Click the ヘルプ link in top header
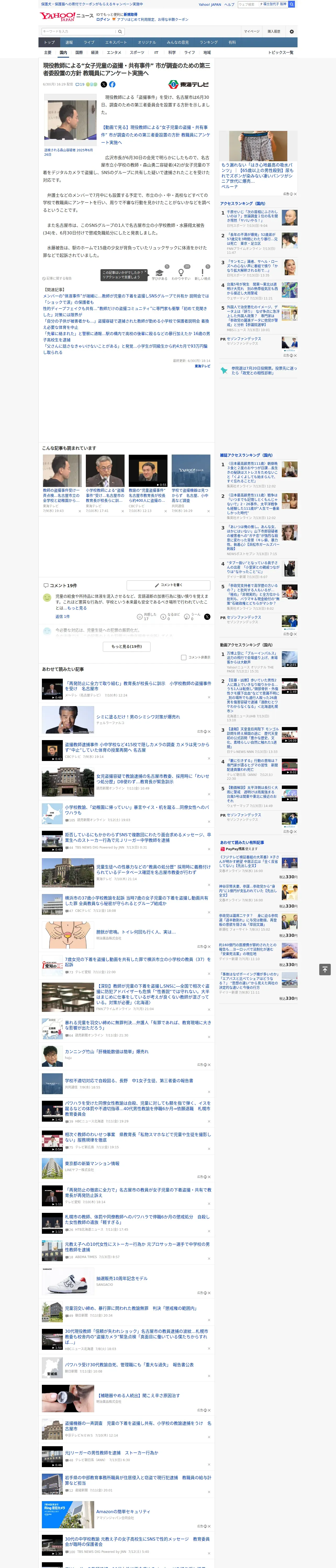 229,4
